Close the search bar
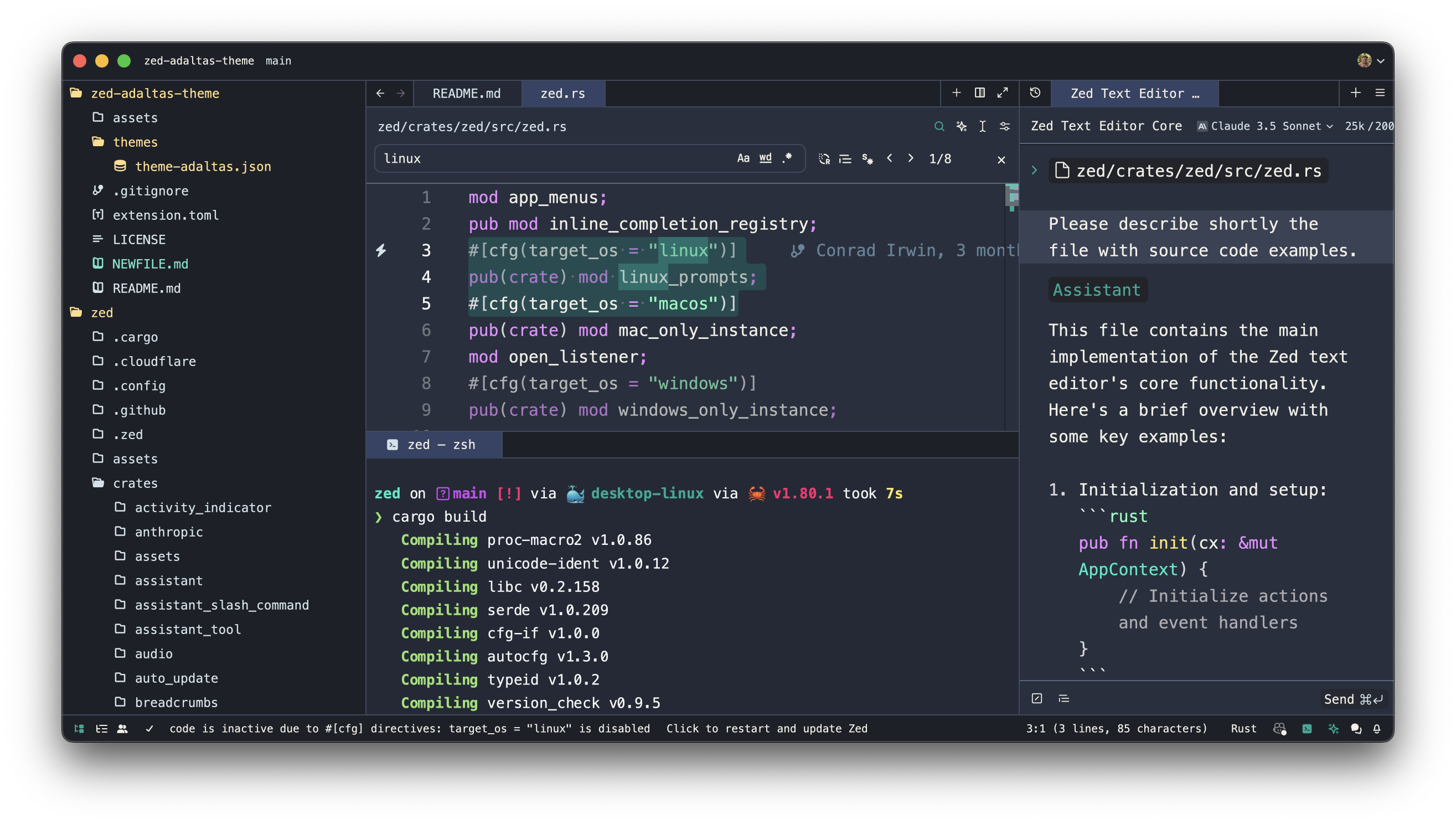Image resolution: width=1456 pixels, height=824 pixels. pos(1000,159)
